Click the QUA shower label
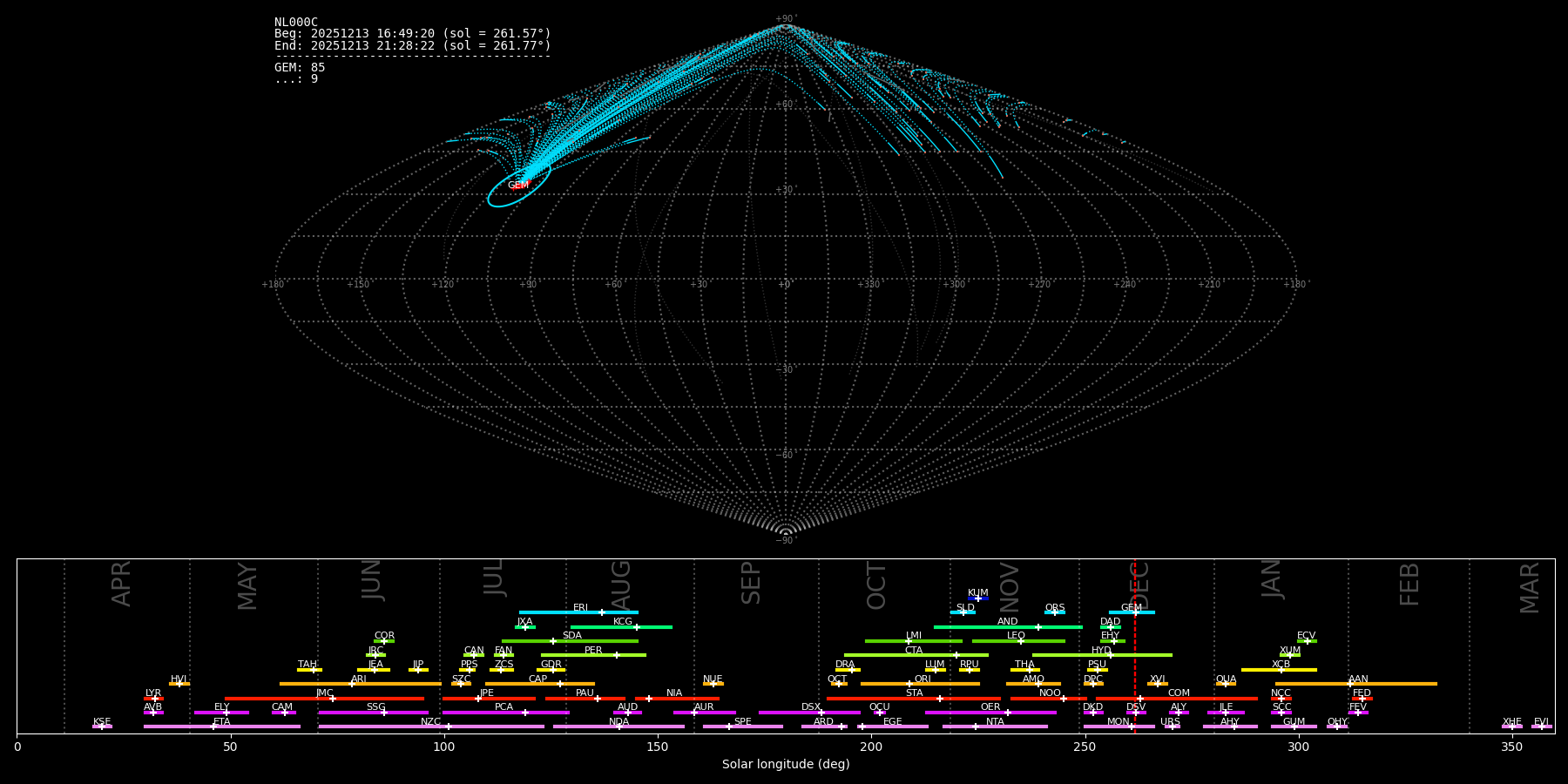 (x=1226, y=679)
